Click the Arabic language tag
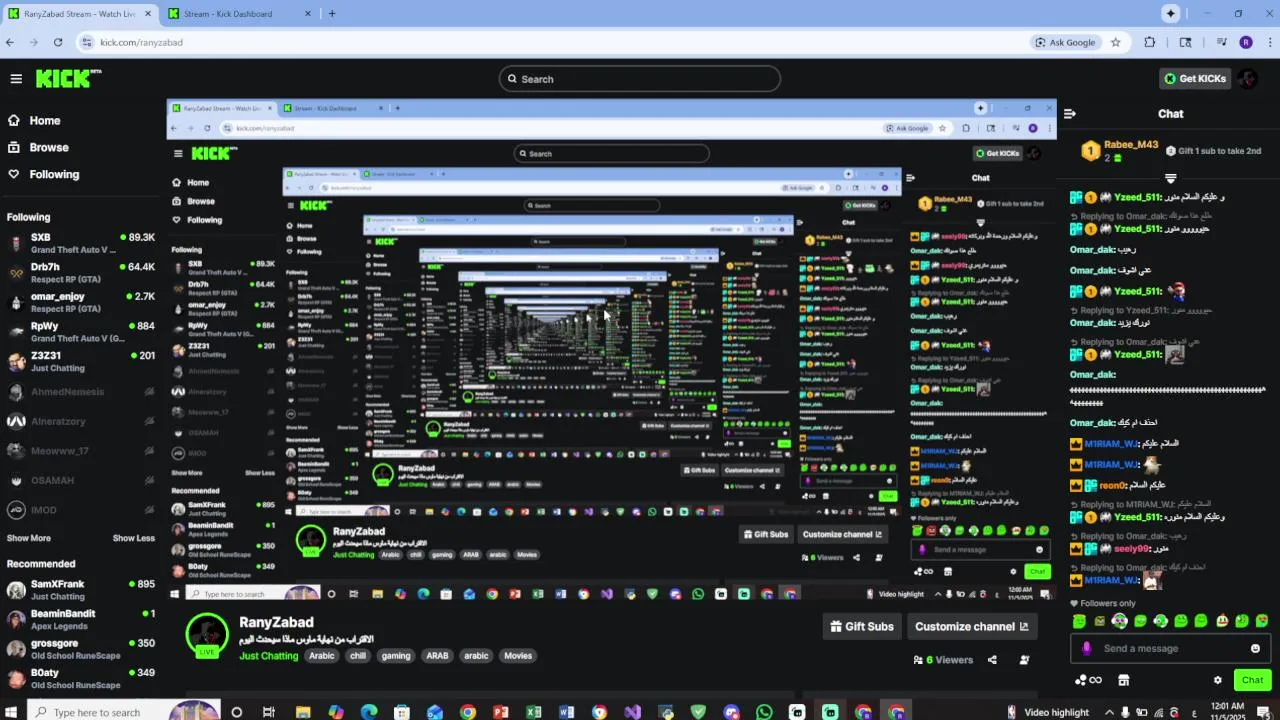 (x=322, y=656)
